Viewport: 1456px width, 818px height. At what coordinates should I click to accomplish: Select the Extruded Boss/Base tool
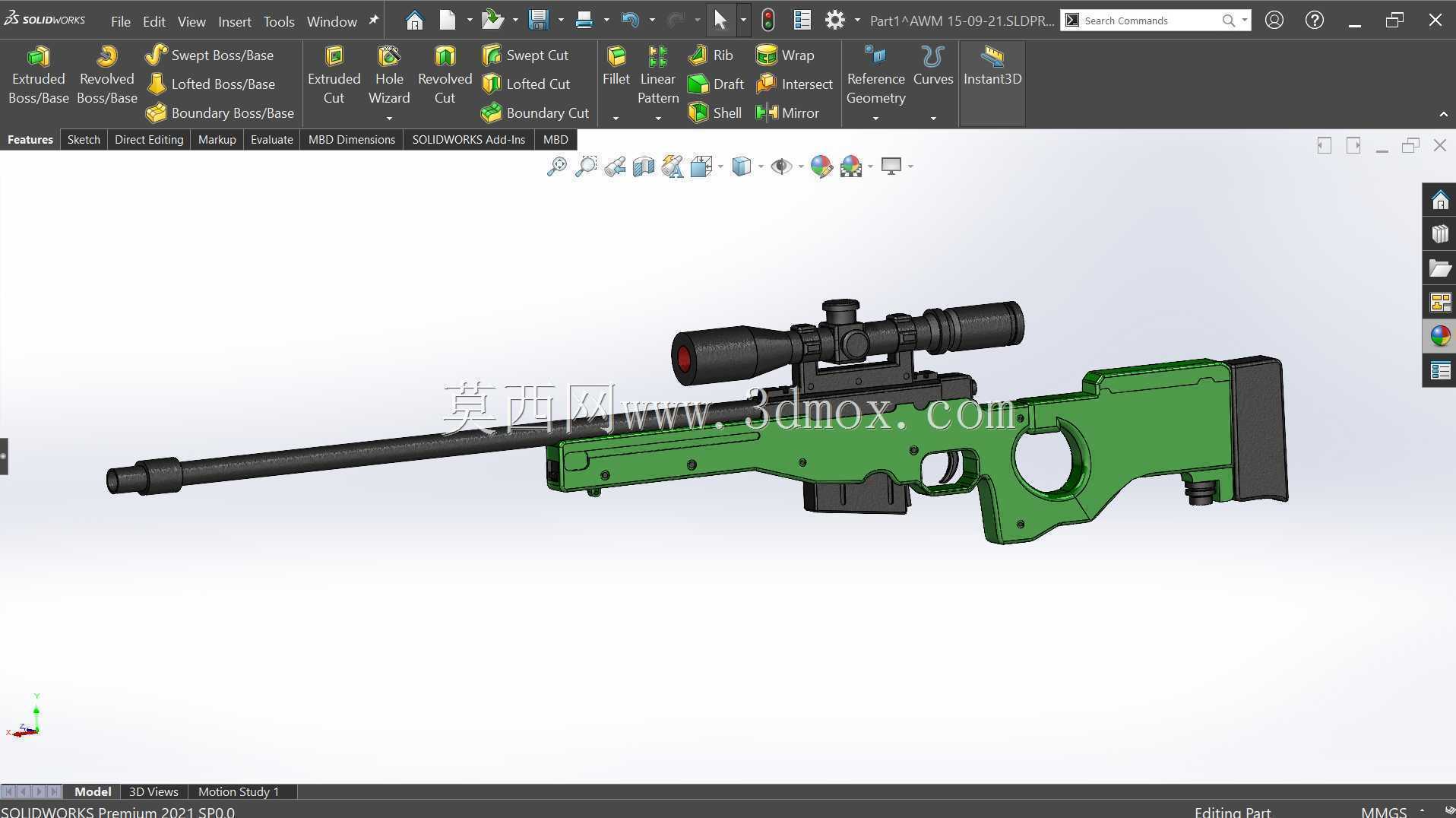pyautogui.click(x=38, y=75)
